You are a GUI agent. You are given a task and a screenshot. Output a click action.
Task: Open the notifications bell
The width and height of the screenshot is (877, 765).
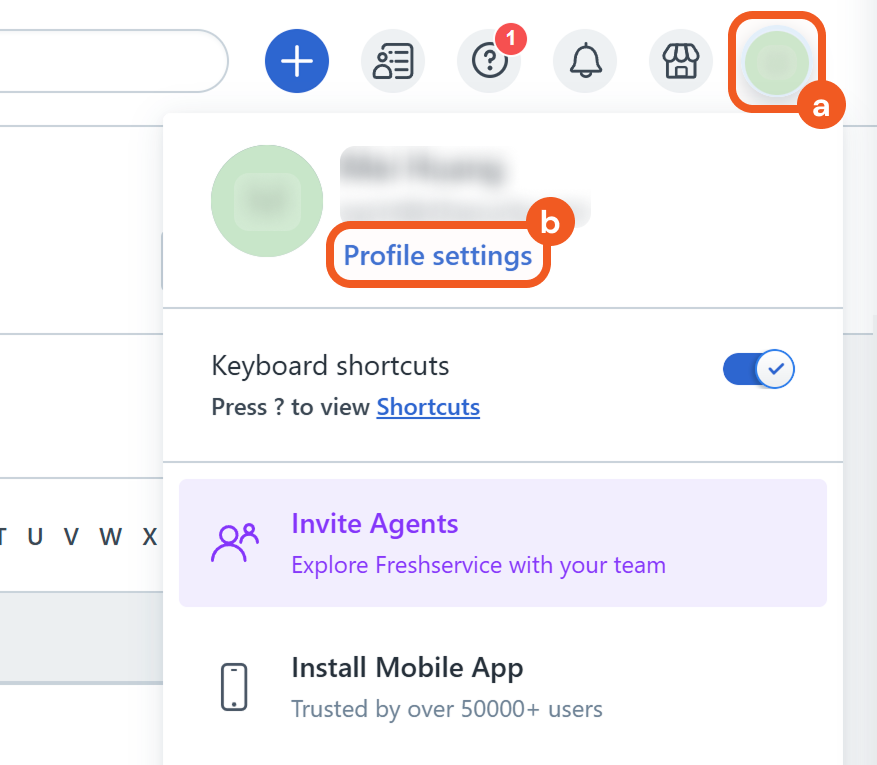[x=585, y=61]
